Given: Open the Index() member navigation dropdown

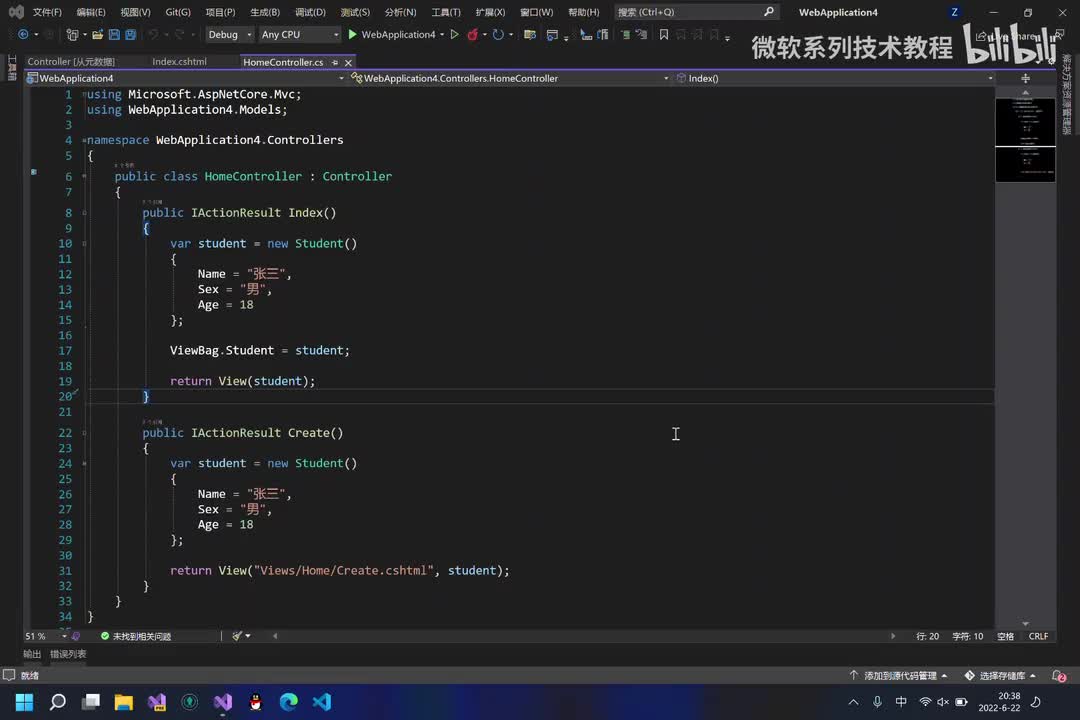Looking at the screenshot, I should (x=834, y=79).
